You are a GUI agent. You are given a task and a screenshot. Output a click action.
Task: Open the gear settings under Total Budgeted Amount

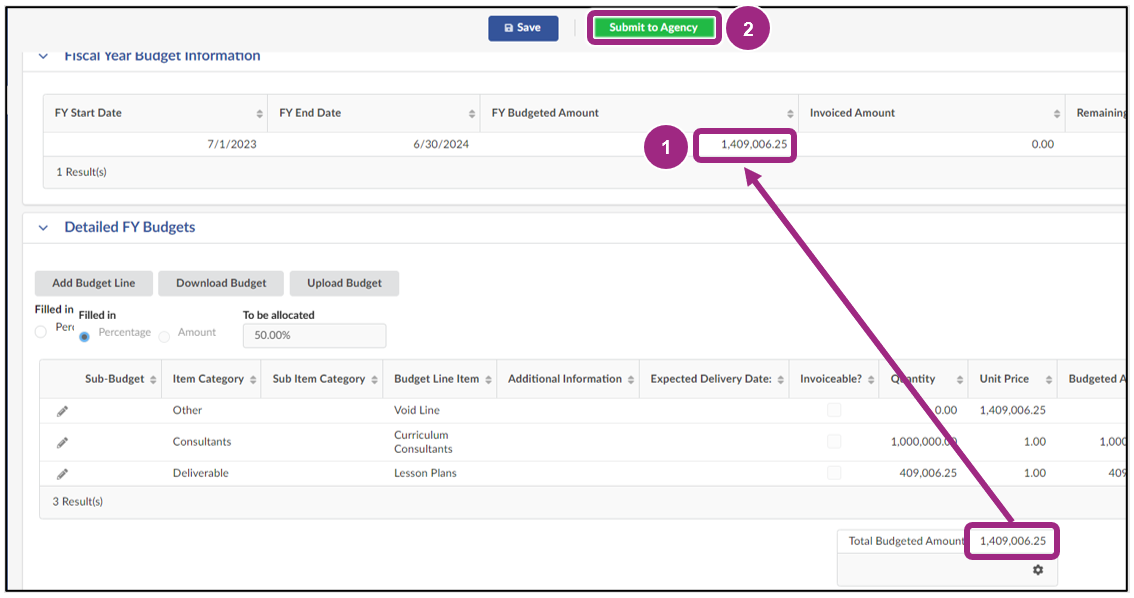tap(1037, 570)
